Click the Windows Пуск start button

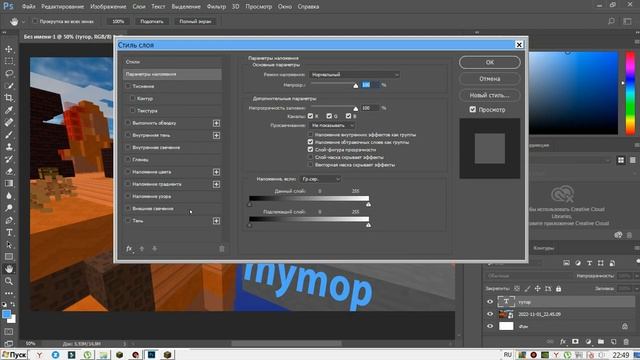pos(14,355)
